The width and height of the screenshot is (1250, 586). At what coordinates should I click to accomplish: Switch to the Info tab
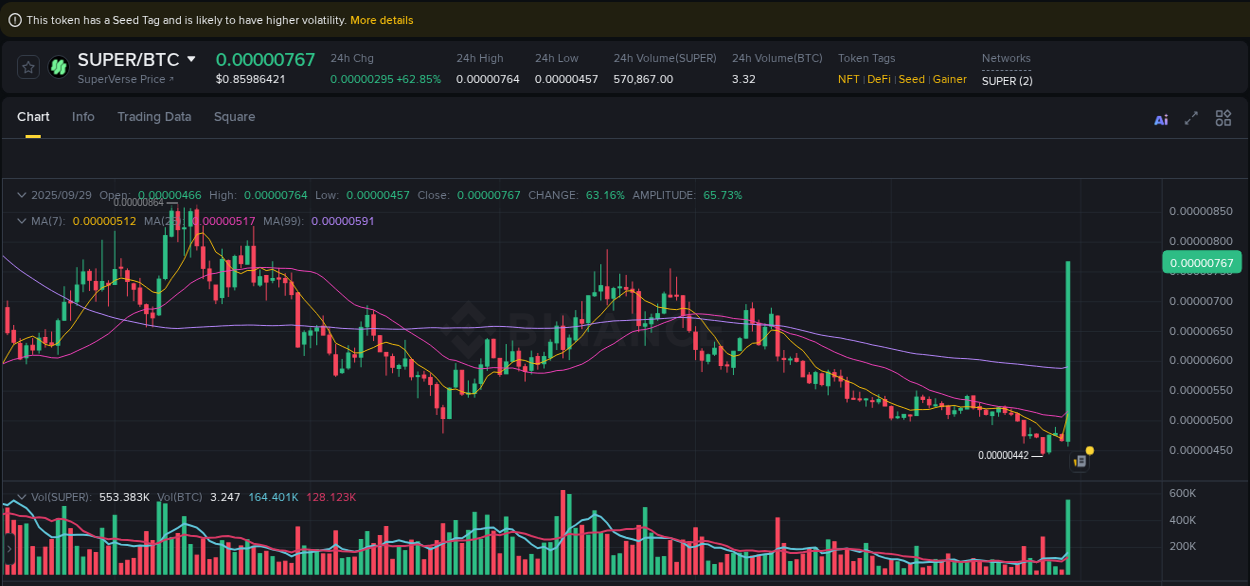[x=83, y=117]
